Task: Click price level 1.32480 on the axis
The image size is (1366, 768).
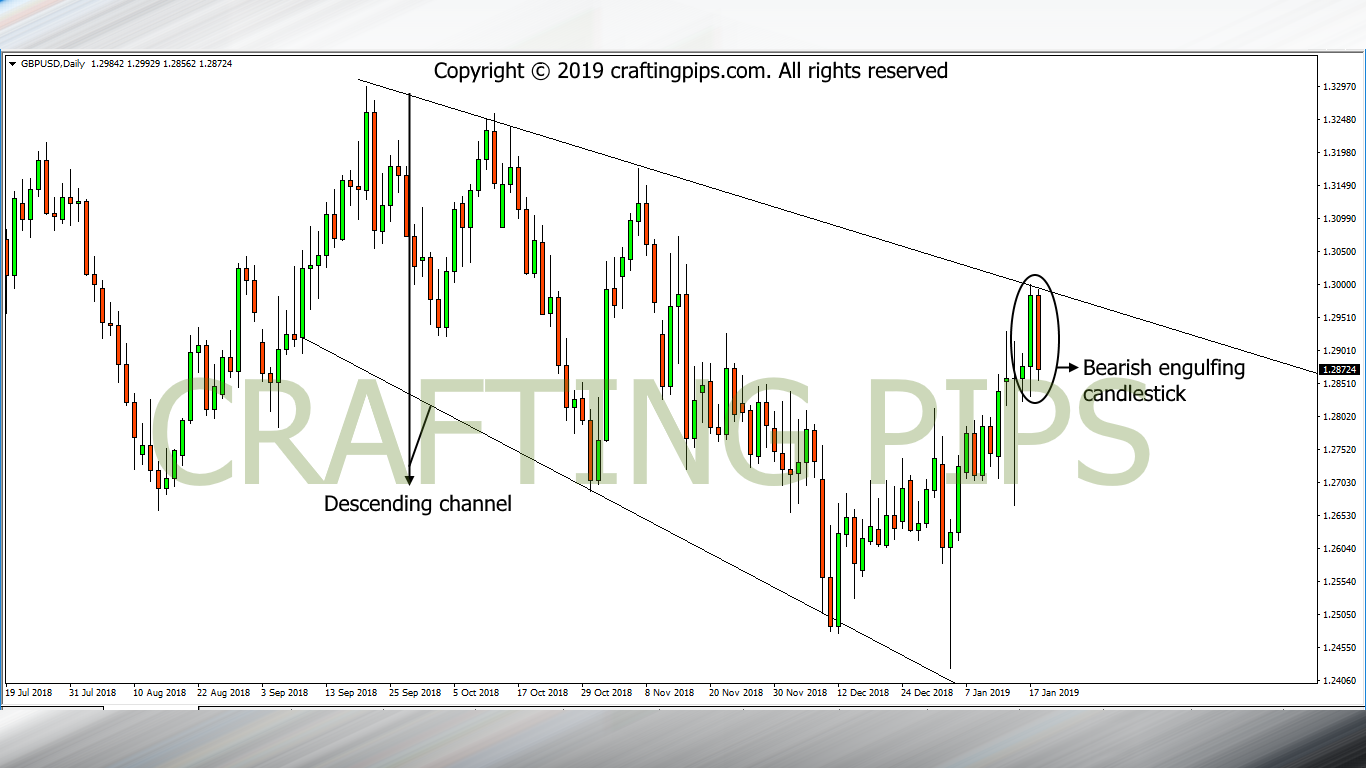Action: pos(1338,120)
